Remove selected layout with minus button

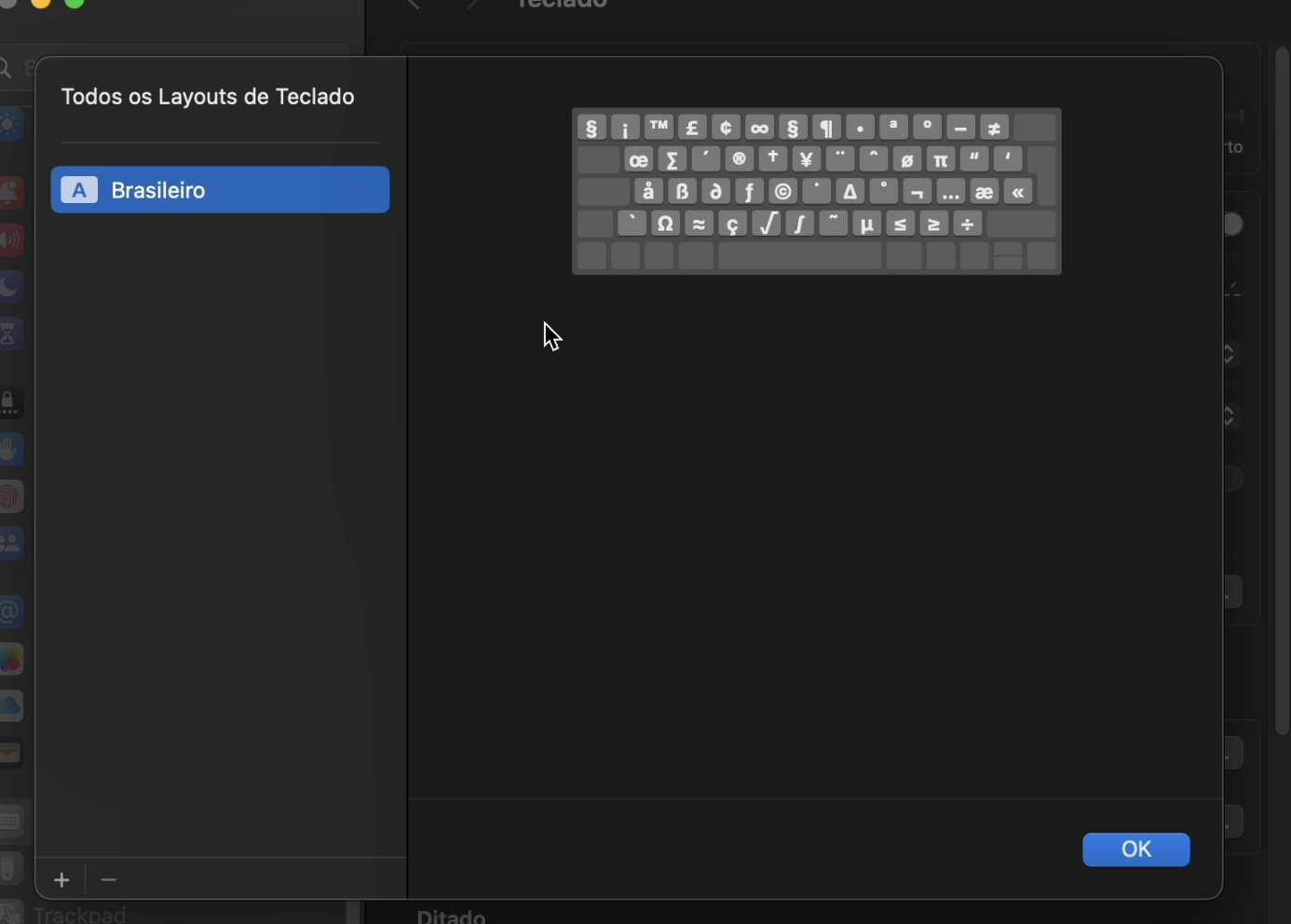109,880
